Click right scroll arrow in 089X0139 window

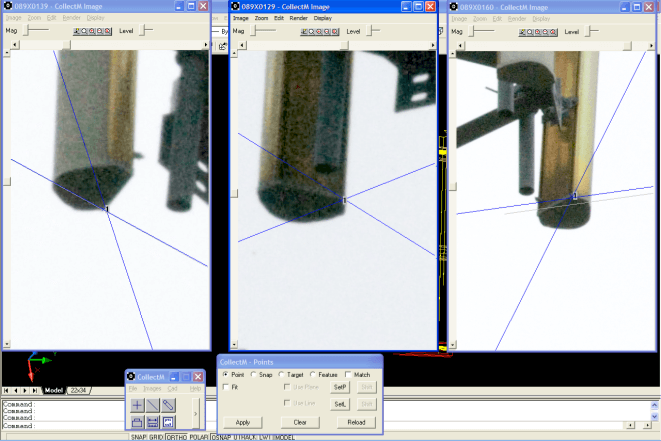click(206, 45)
